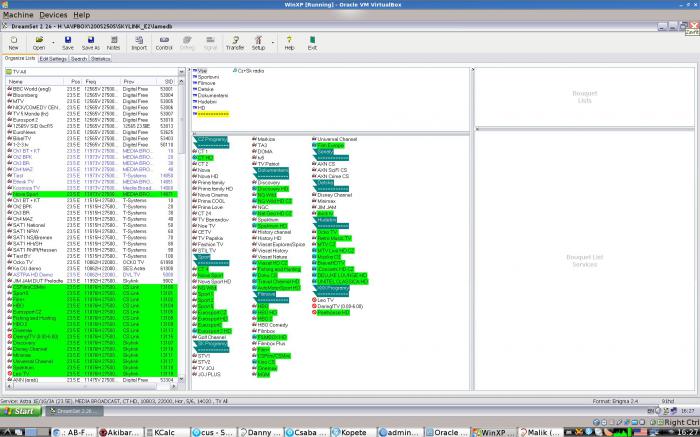Click the Oracle host taskbar entry

446,432
